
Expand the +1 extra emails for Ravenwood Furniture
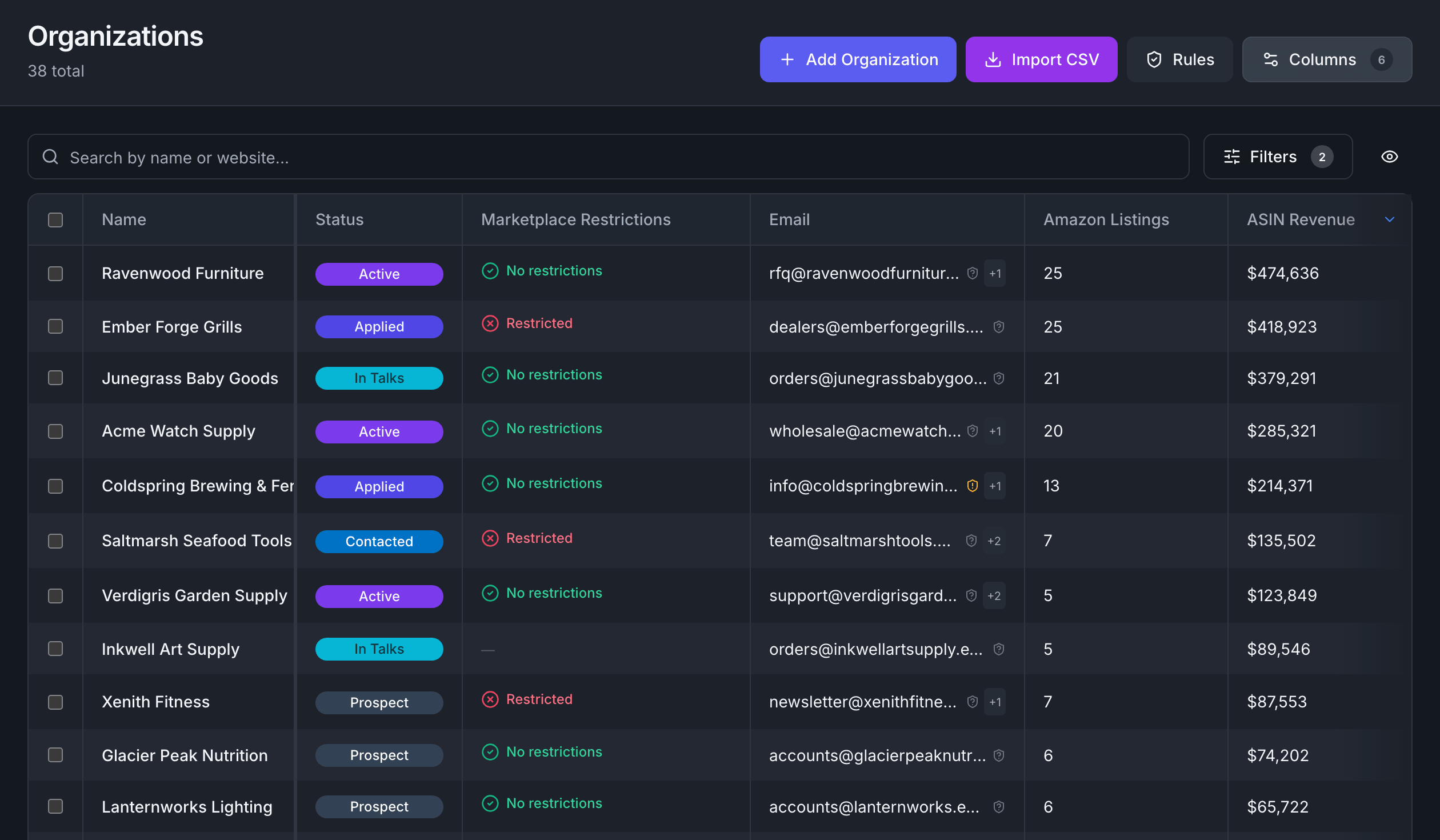[x=995, y=273]
